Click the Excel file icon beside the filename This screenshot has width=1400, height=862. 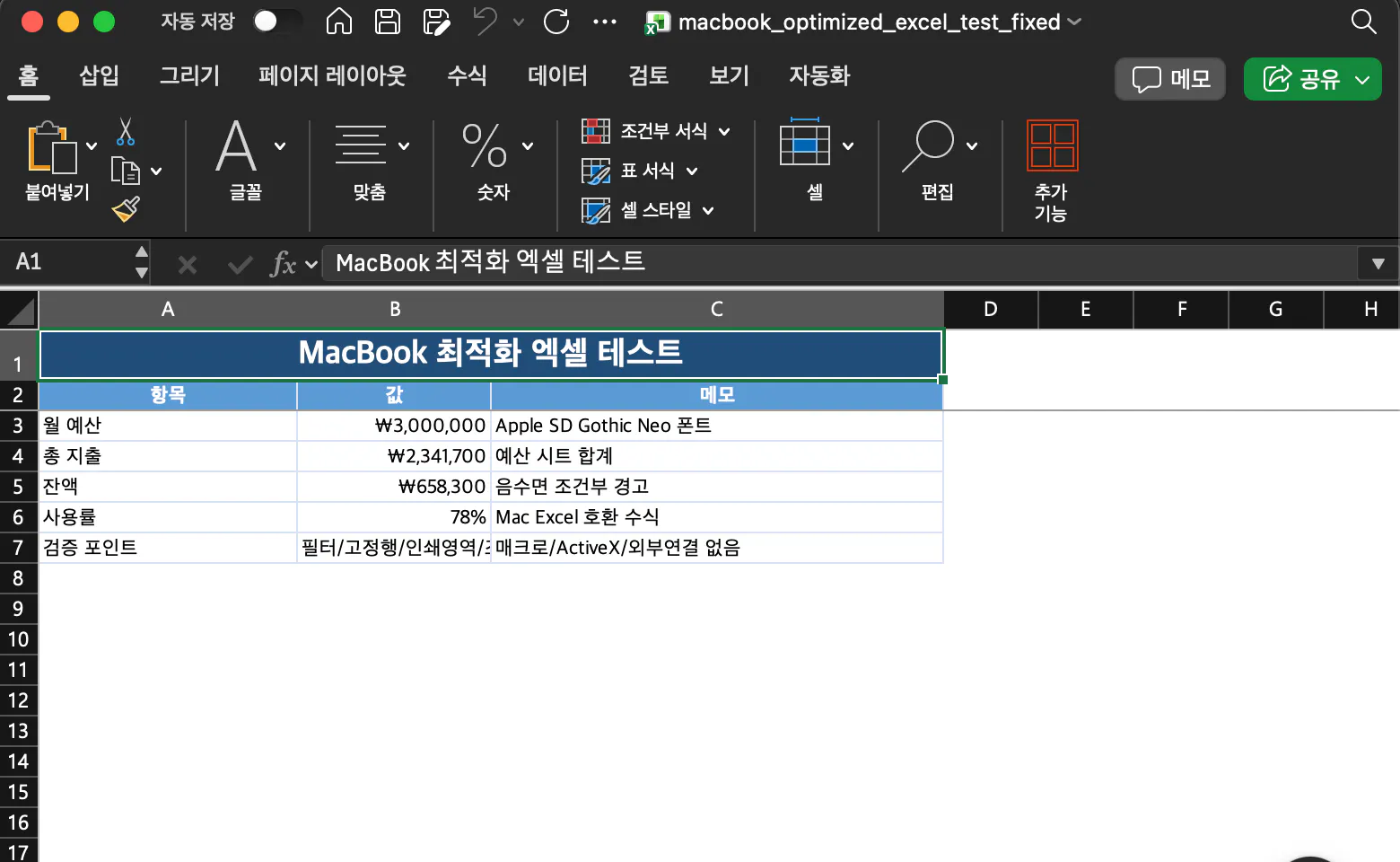(x=657, y=23)
